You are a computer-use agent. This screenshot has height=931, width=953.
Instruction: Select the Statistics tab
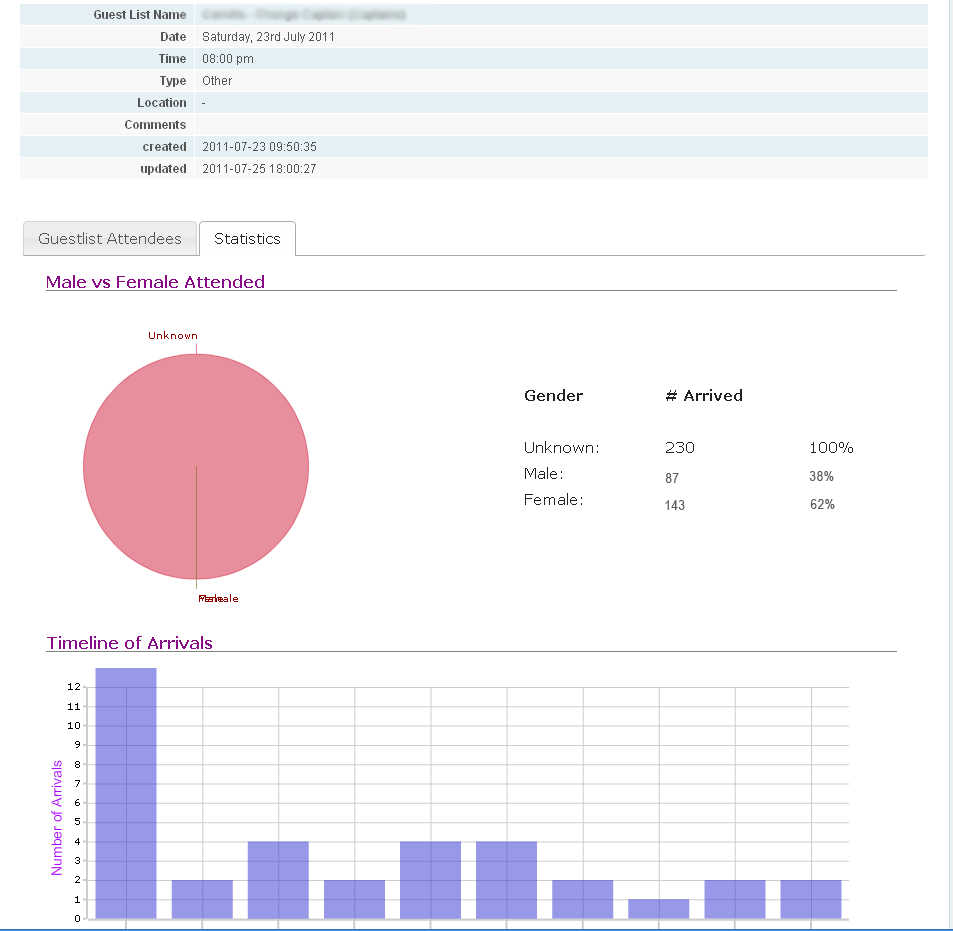click(247, 239)
